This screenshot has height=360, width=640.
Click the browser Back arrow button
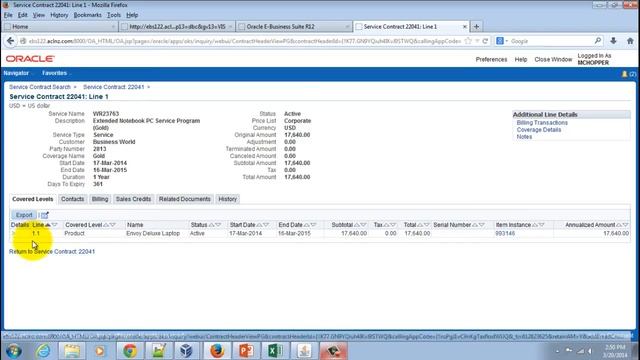pos(11,41)
